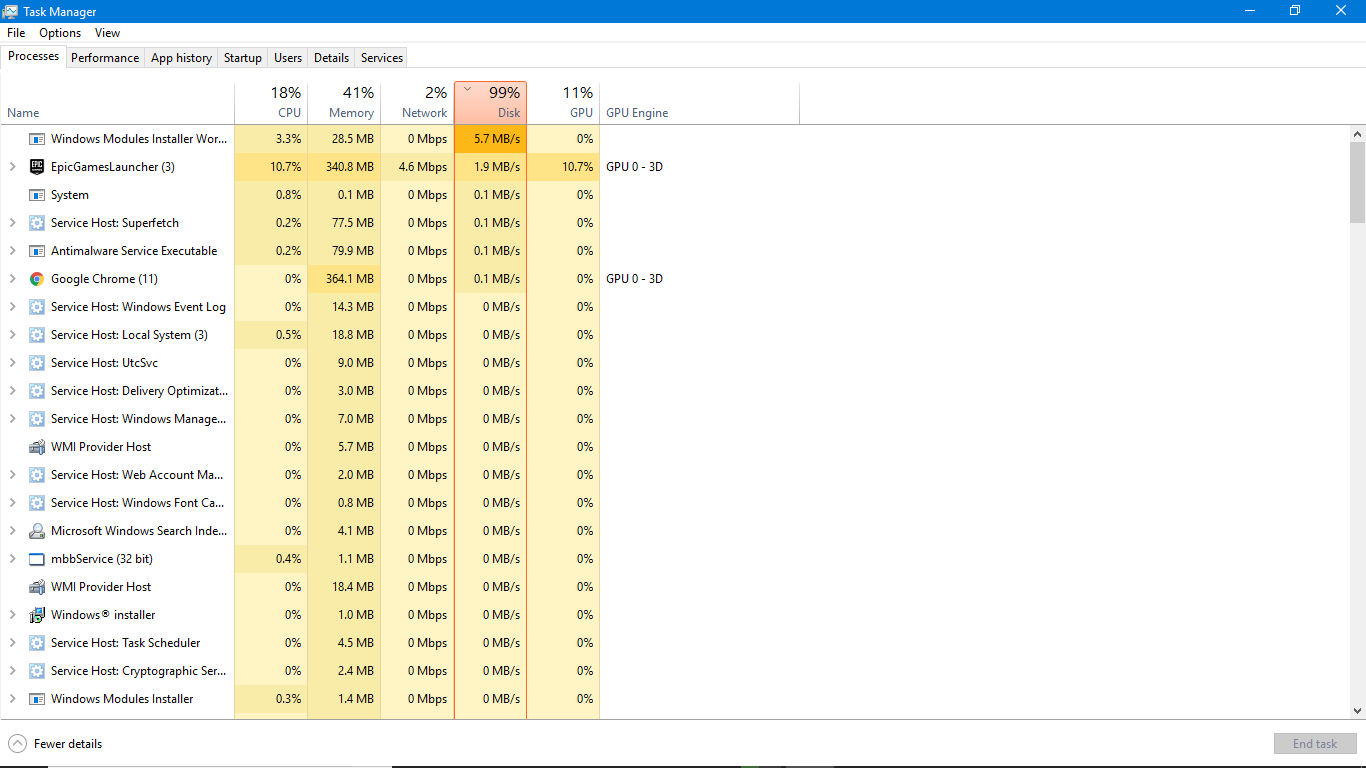Screen dimensions: 1366x768
Task: Click the System process icon
Action: point(37,195)
